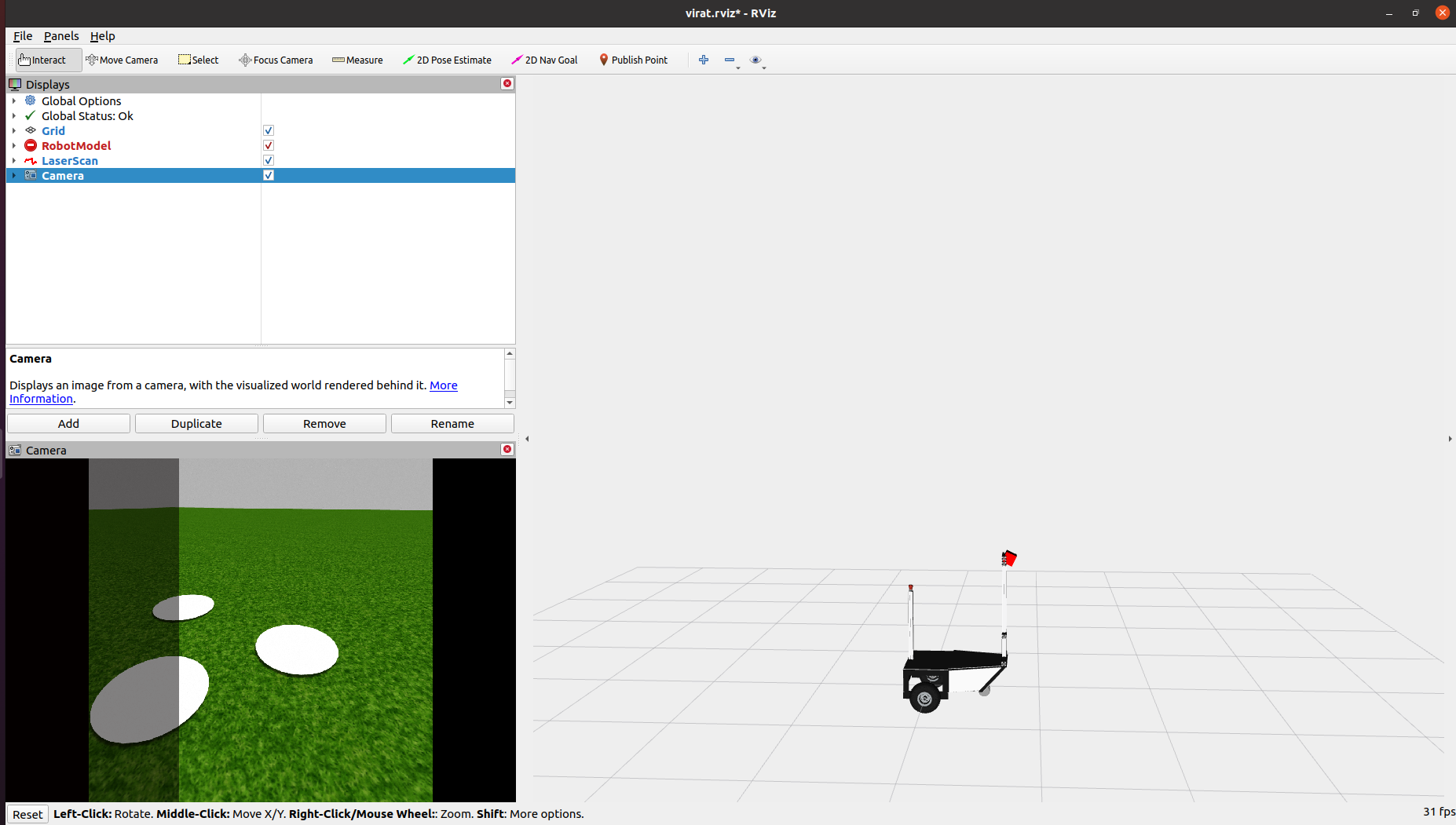Click the add tool plus icon

click(x=704, y=60)
